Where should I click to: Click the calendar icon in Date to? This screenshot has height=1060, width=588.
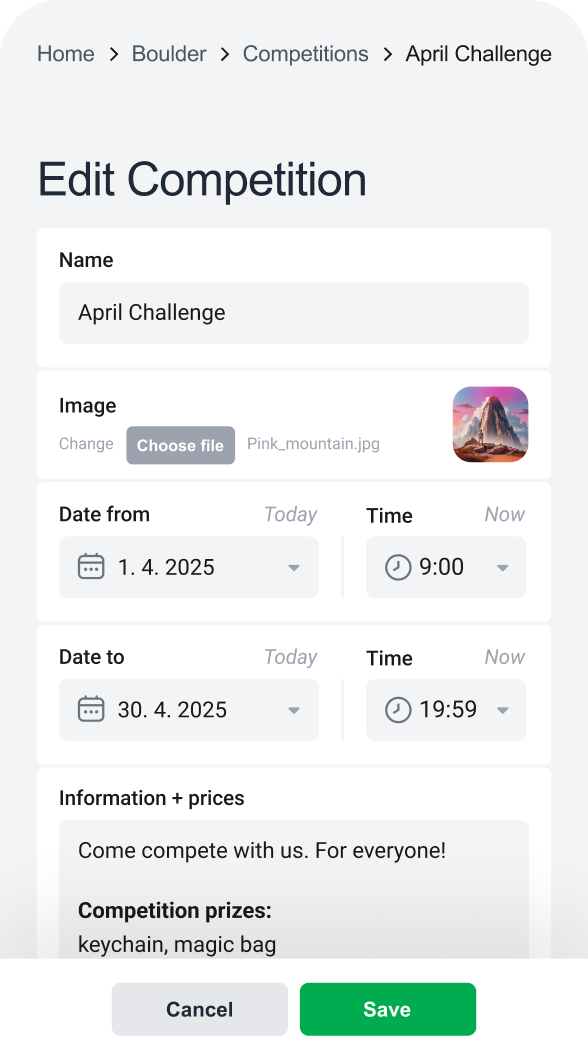pos(91,709)
